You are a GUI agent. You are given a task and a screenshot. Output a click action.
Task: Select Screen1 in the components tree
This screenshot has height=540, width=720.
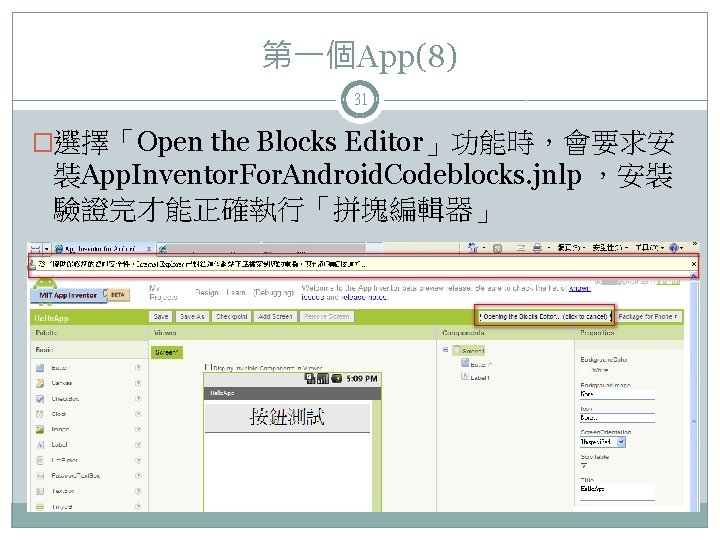click(469, 350)
